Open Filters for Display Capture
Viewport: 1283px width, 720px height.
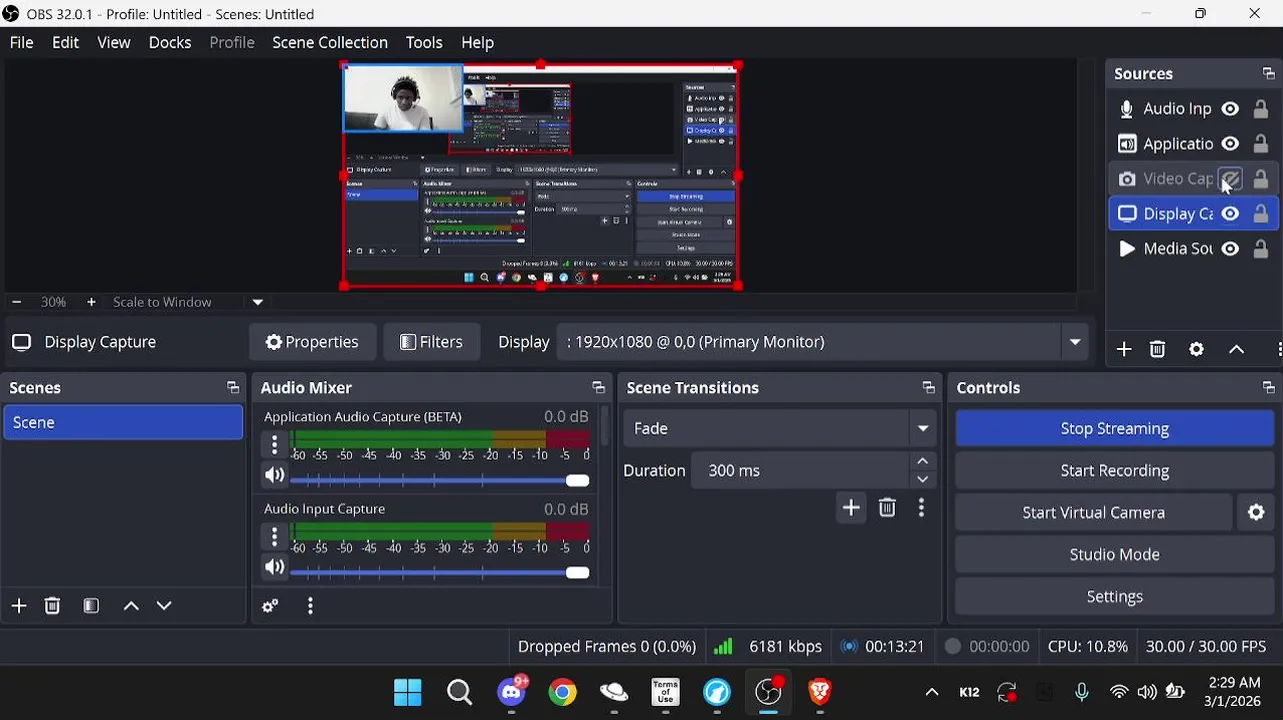pyautogui.click(x=431, y=342)
